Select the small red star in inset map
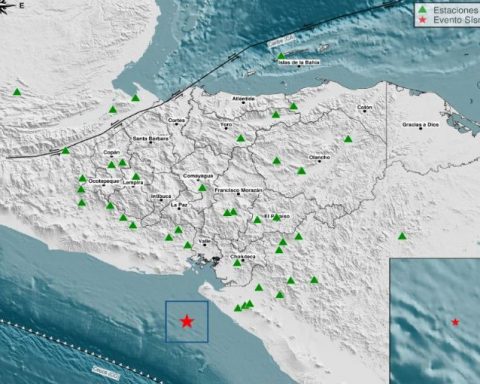 click(x=455, y=322)
